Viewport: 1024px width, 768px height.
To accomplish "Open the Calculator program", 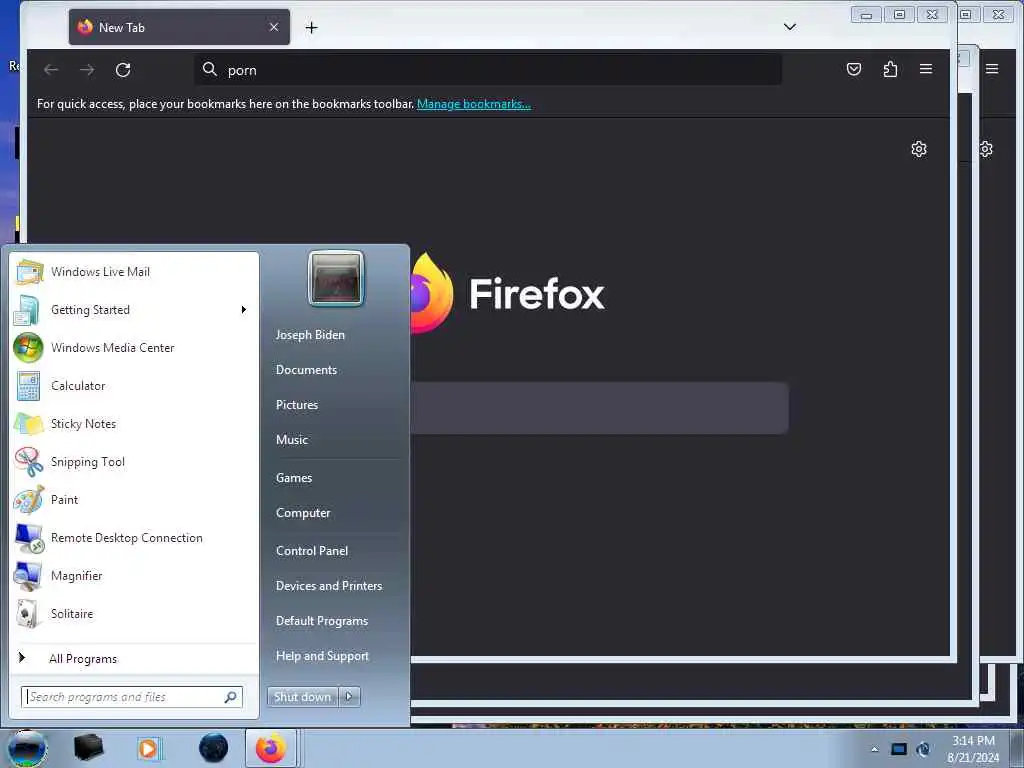I will click(x=134, y=385).
